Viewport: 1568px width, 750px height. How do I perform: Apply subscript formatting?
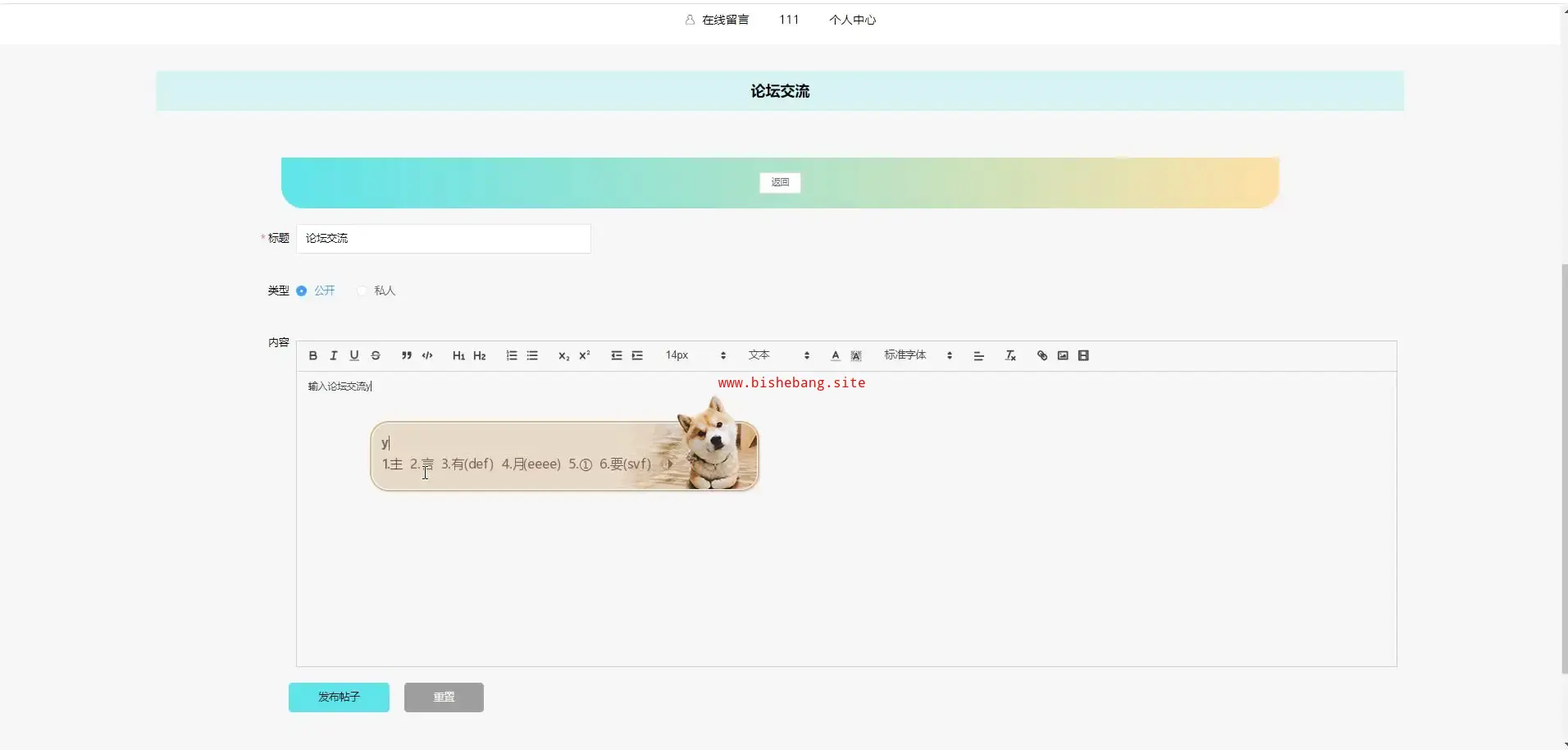[563, 355]
